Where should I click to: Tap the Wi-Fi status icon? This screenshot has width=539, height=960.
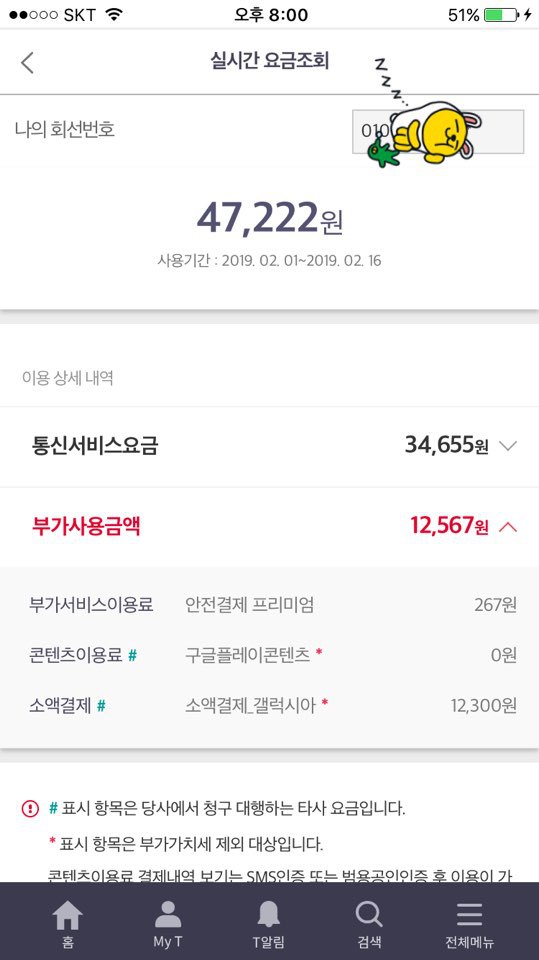click(114, 15)
